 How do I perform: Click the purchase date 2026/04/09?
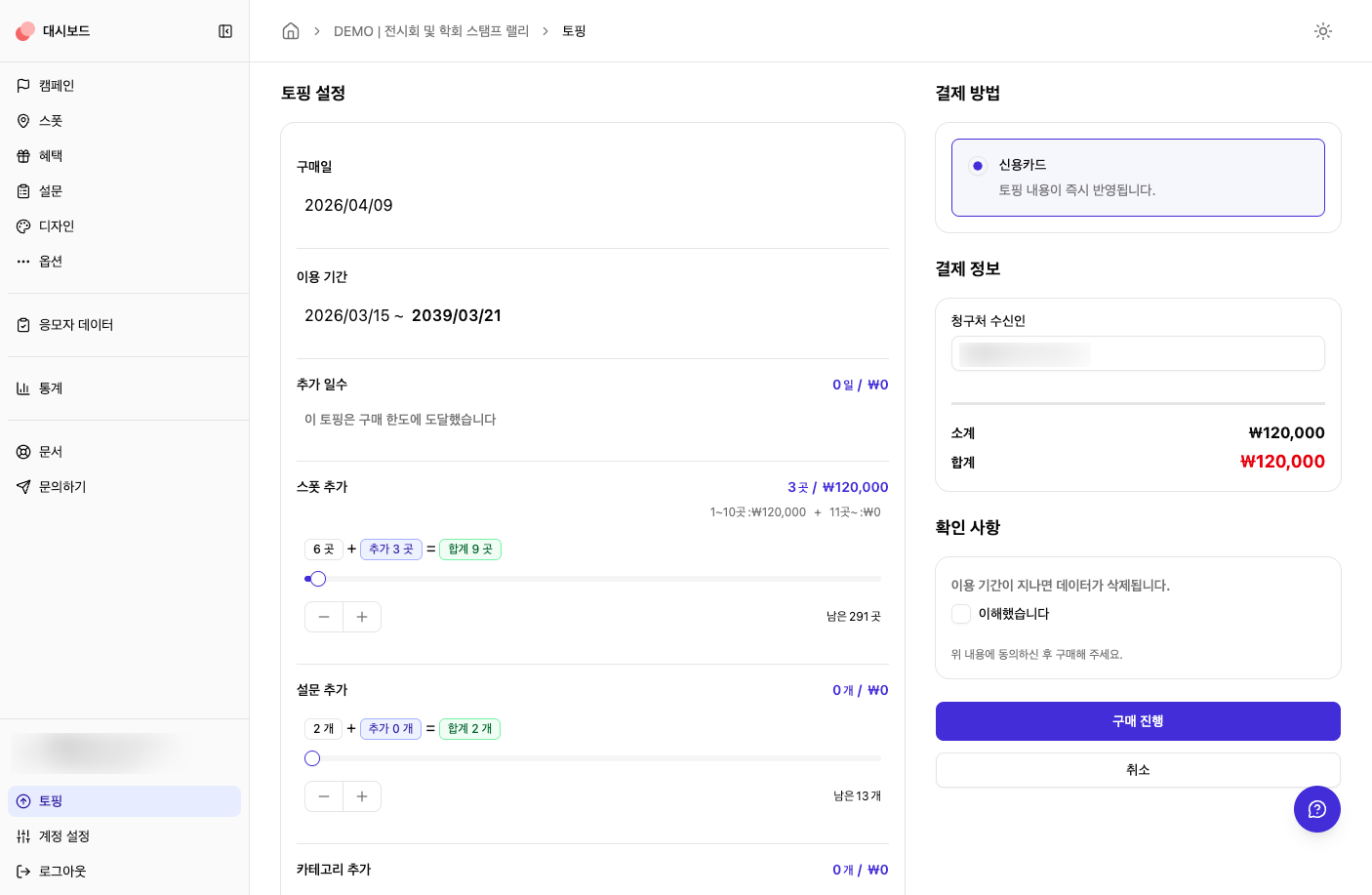pos(348,205)
